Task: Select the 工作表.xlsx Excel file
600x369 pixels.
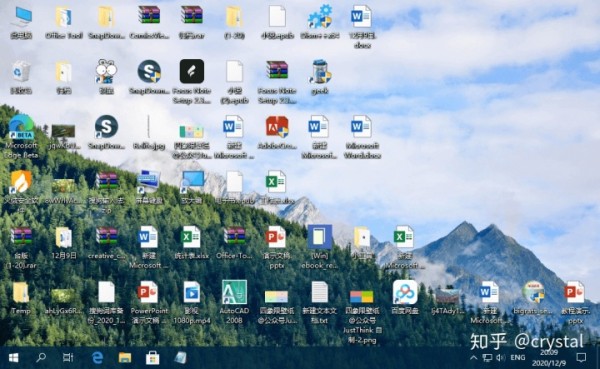Action: point(276,182)
